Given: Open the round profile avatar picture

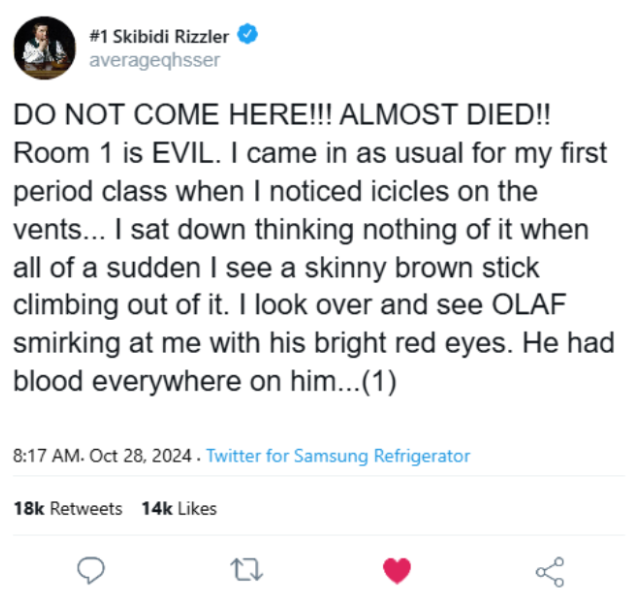Looking at the screenshot, I should [44, 48].
